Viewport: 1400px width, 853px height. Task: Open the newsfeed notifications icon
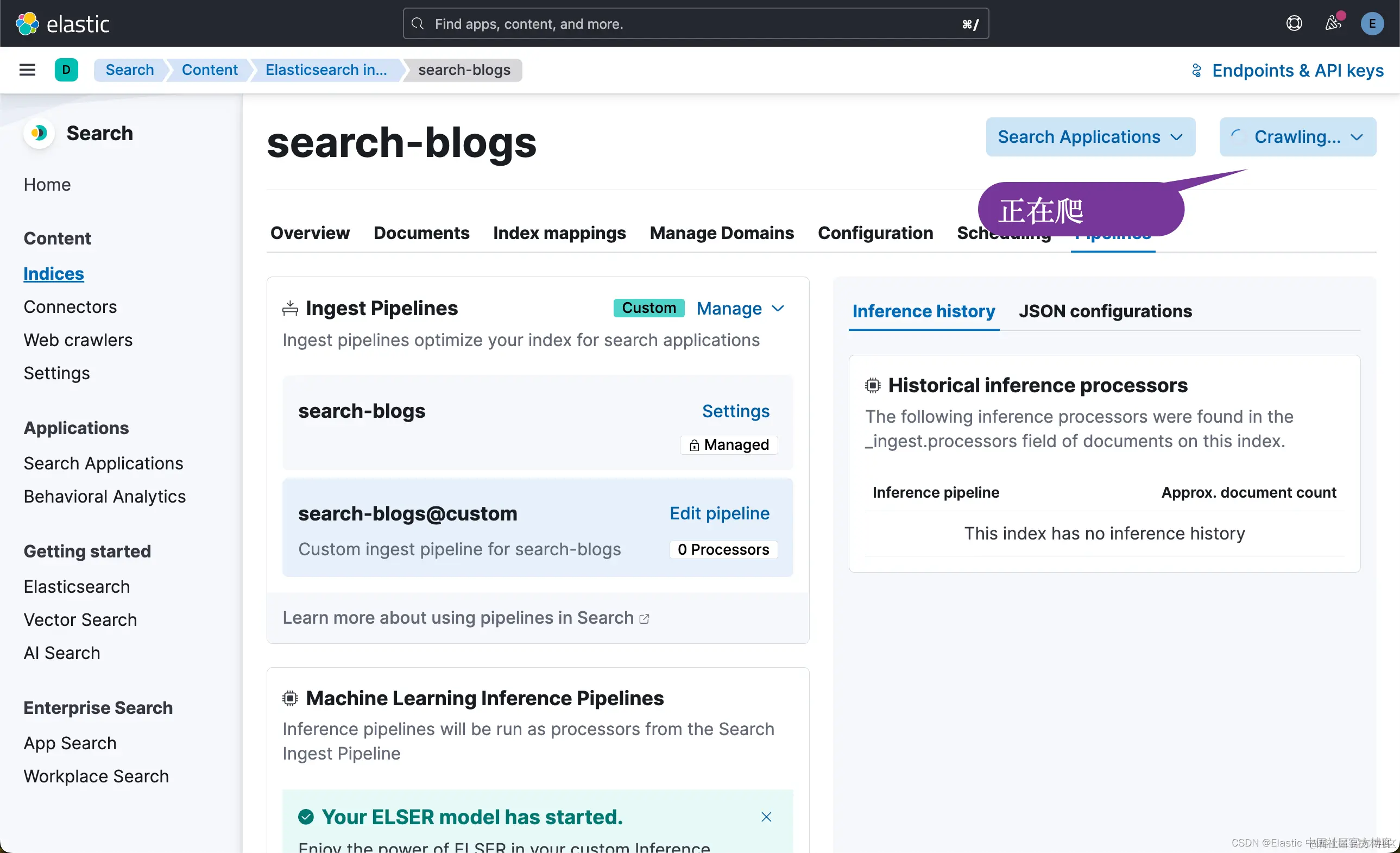(x=1332, y=23)
